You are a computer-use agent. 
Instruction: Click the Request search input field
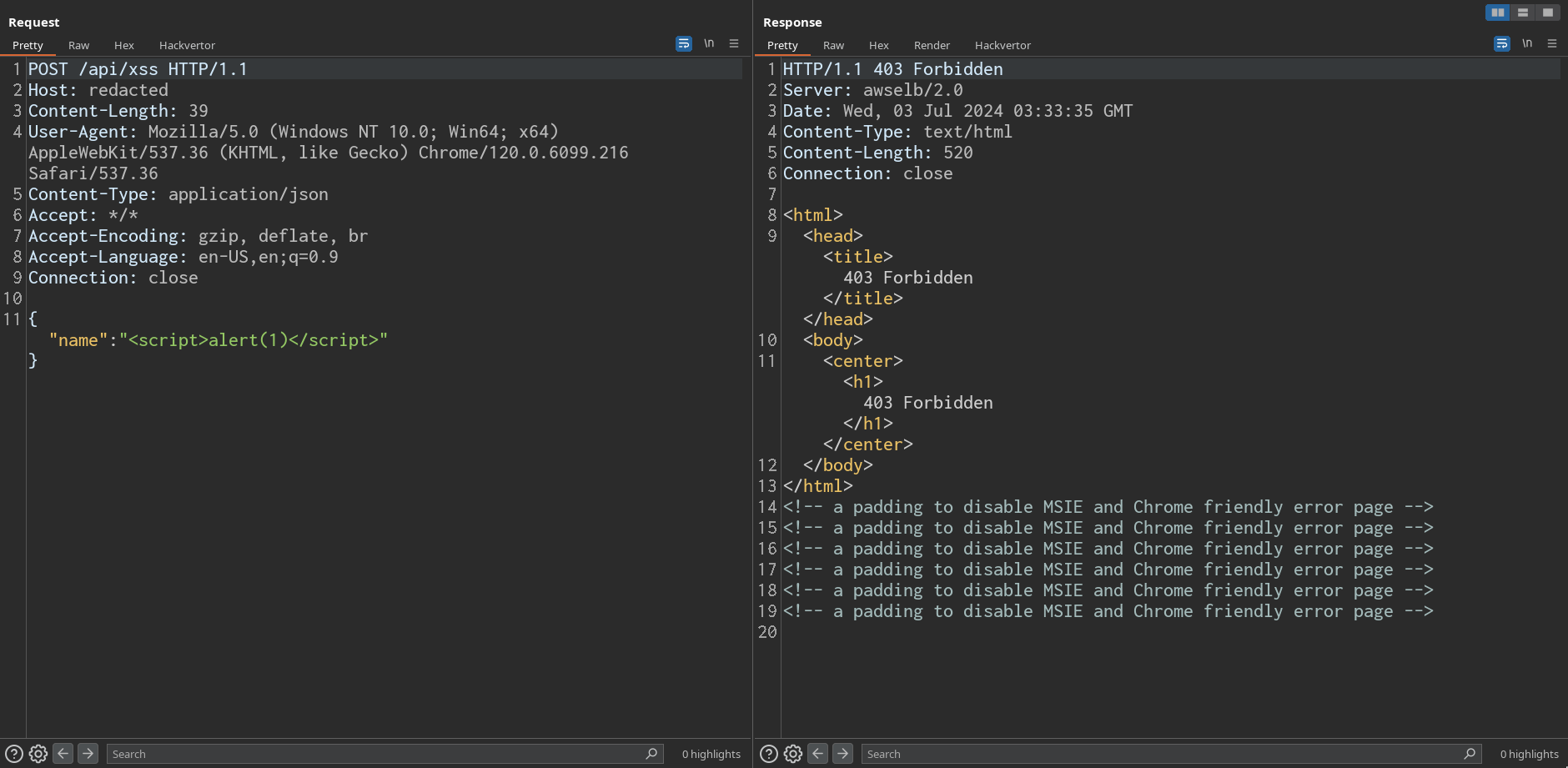pos(375,754)
